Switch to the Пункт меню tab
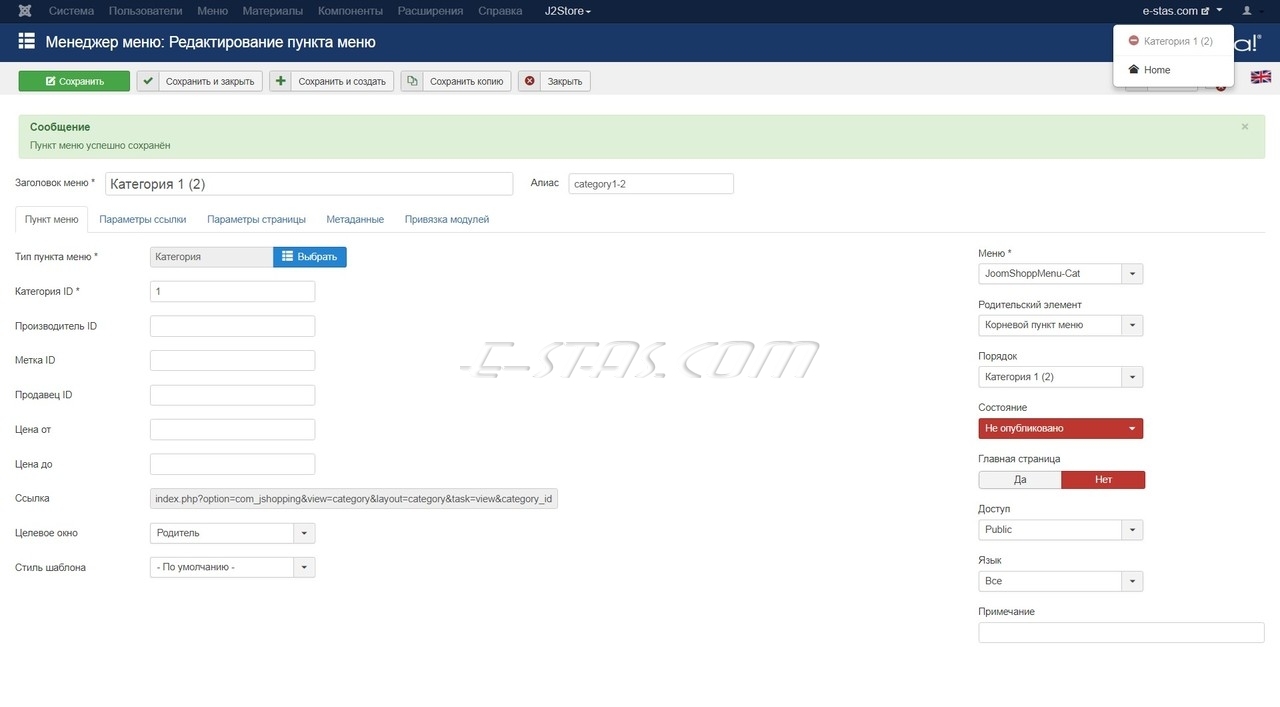Viewport: 1280px width, 707px height. point(52,219)
